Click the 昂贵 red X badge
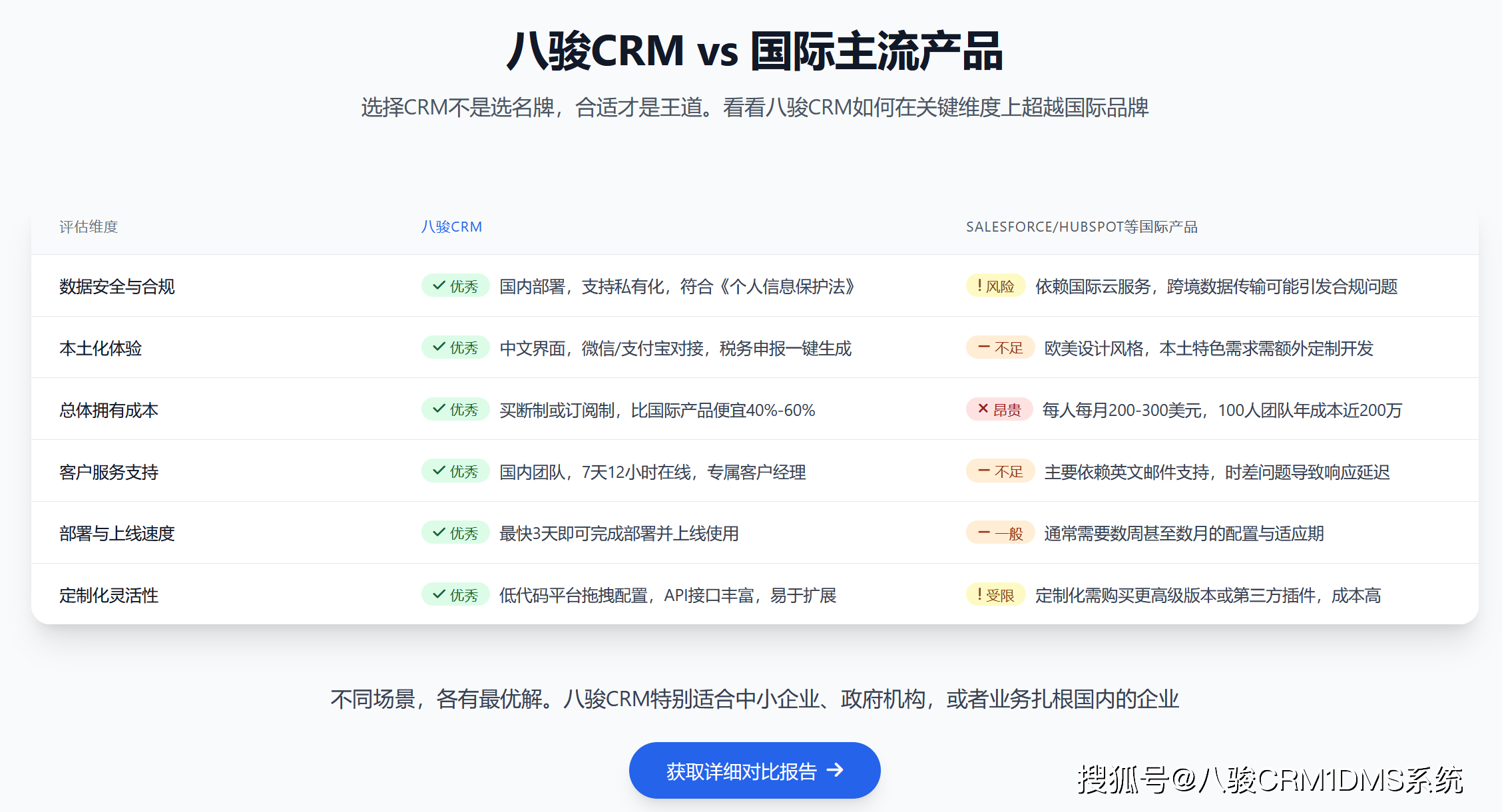 click(999, 410)
